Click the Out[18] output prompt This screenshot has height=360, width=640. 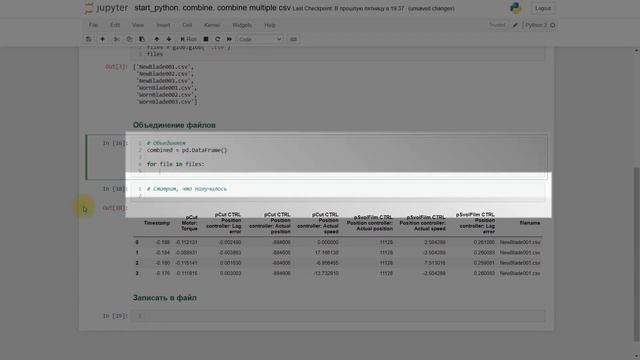coord(114,208)
